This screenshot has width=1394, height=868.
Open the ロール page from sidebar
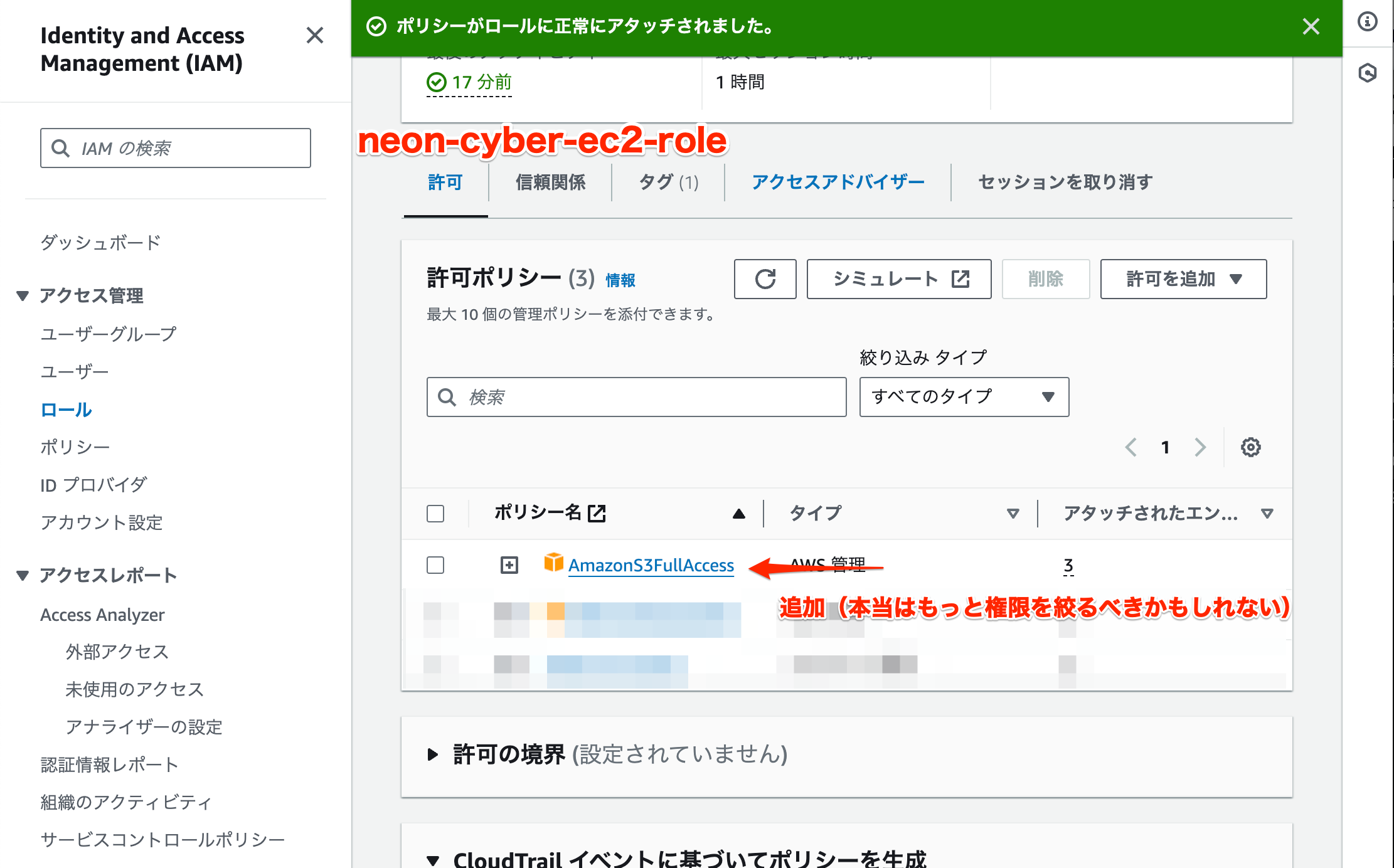[x=65, y=410]
